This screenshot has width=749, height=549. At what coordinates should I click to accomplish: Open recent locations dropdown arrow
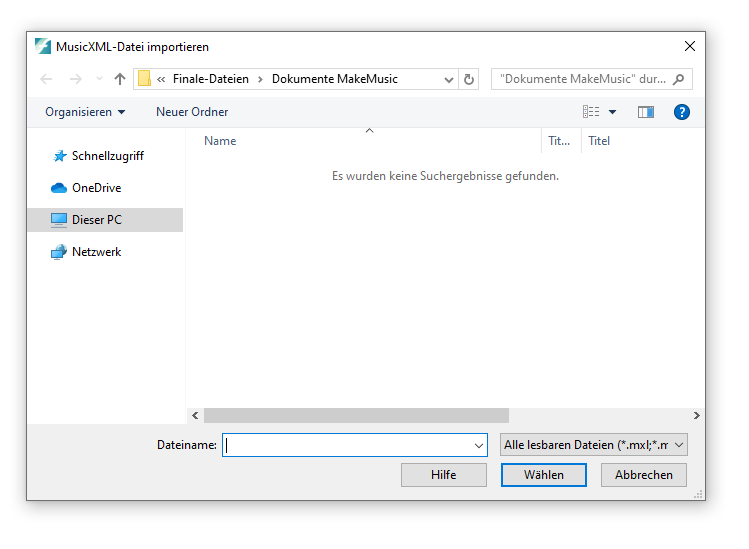click(99, 79)
